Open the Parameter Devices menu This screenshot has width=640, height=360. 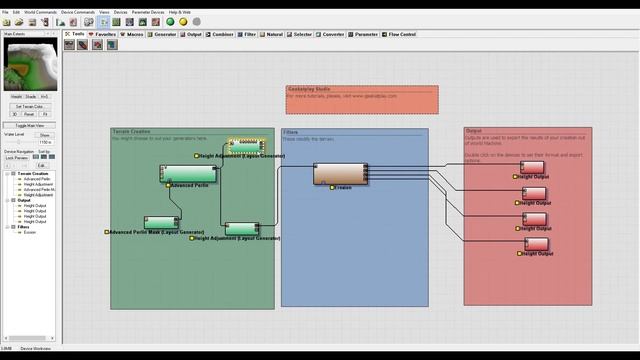coord(148,12)
